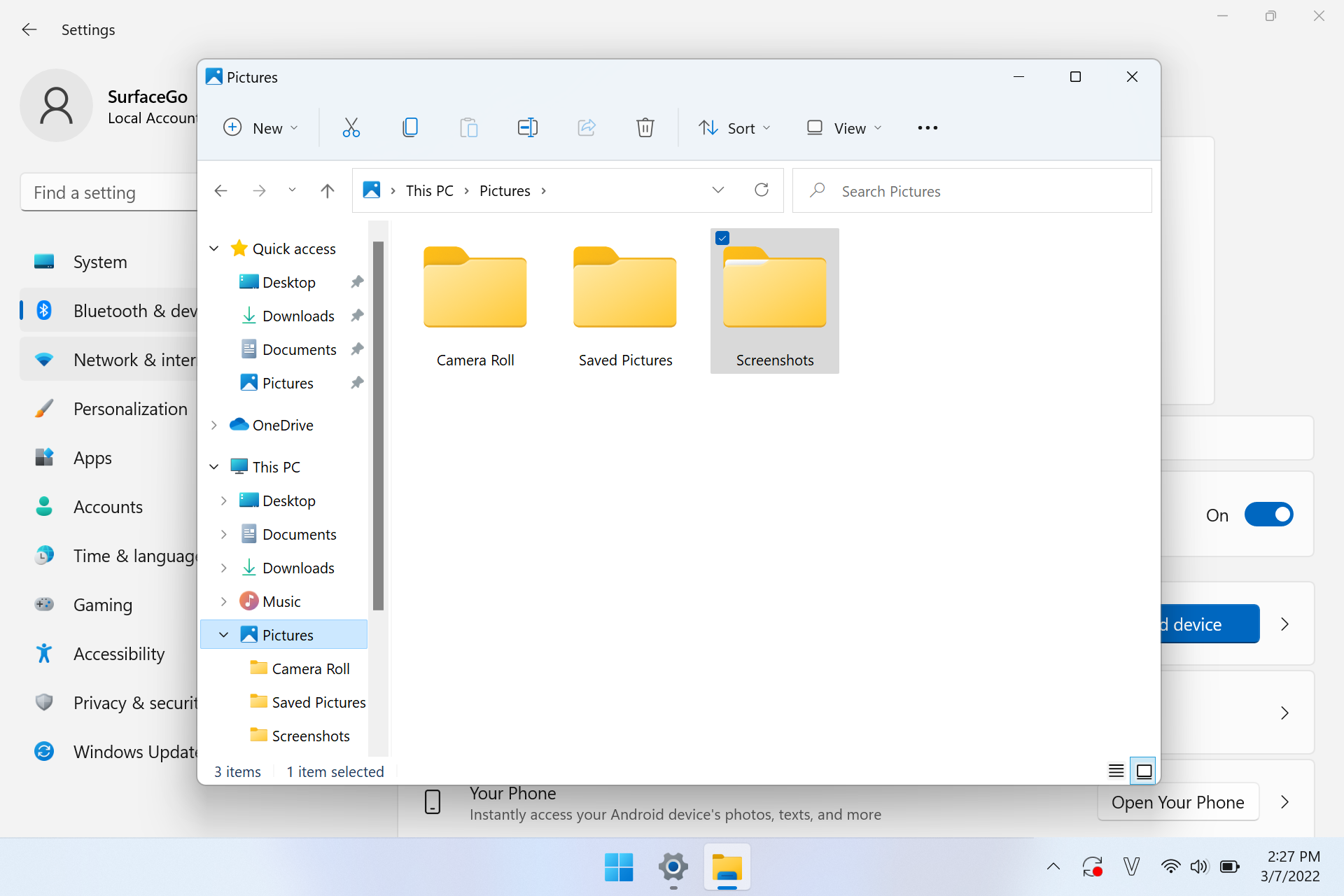Select large thumbnails view toggle in status bar

[x=1144, y=771]
